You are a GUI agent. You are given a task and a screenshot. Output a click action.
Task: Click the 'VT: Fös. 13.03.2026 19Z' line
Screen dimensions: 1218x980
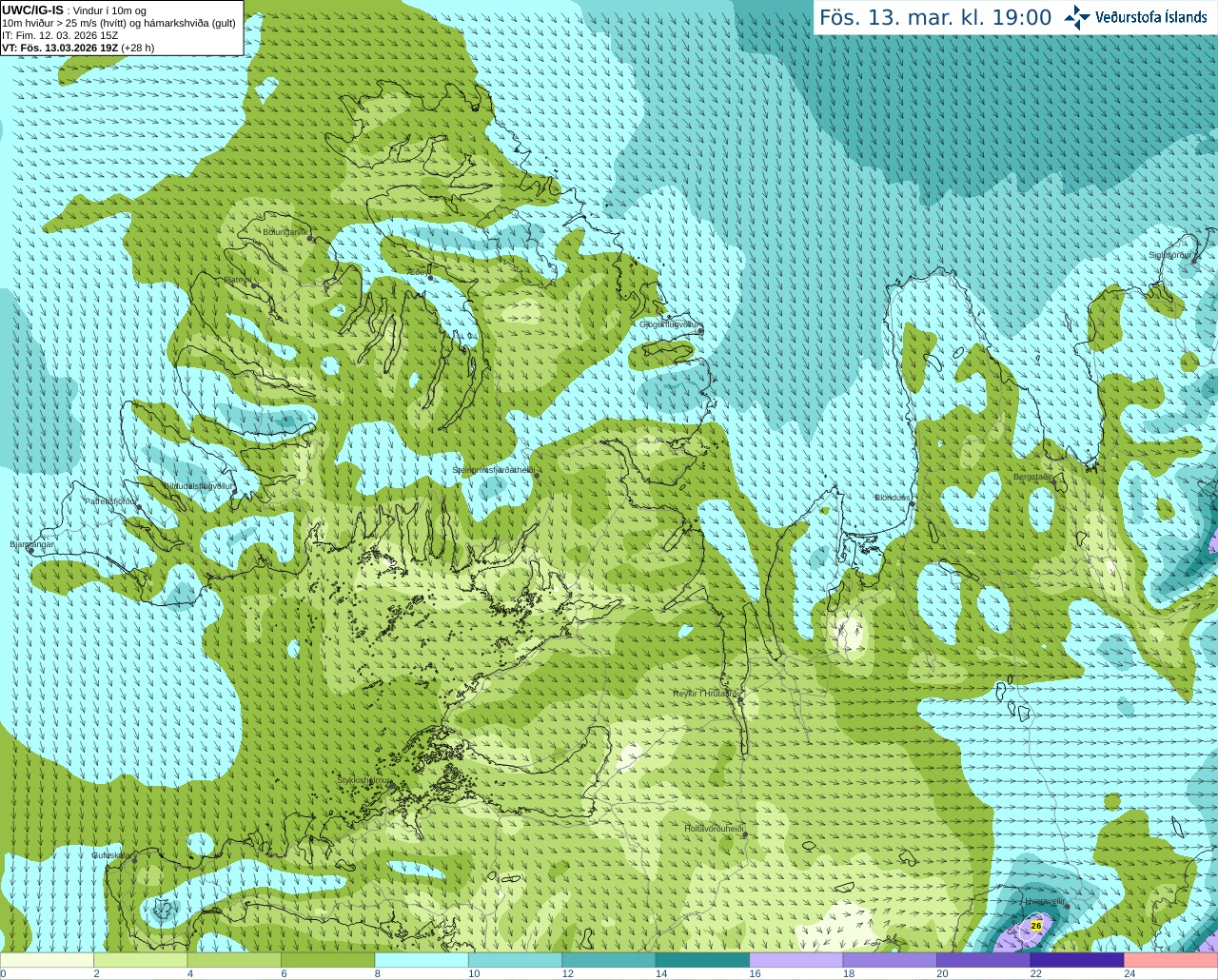point(60,48)
